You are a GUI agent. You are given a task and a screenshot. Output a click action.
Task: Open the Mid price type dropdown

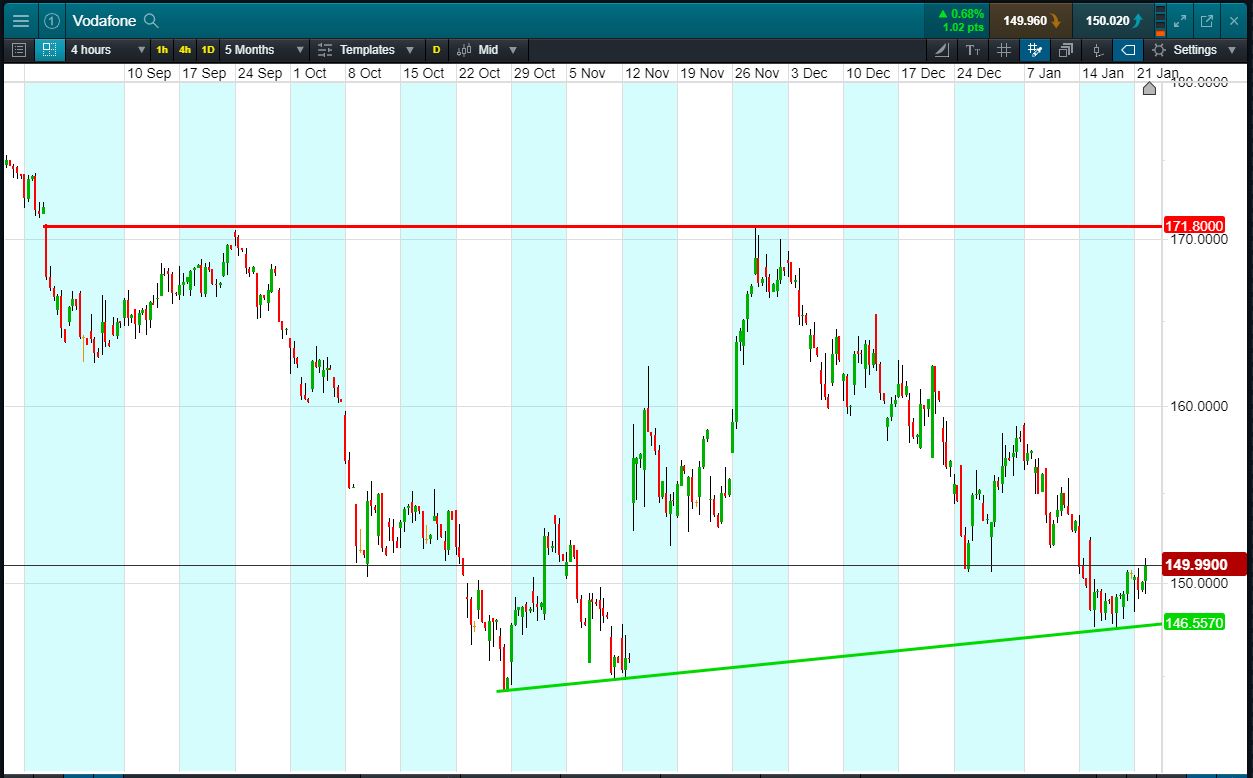[487, 49]
